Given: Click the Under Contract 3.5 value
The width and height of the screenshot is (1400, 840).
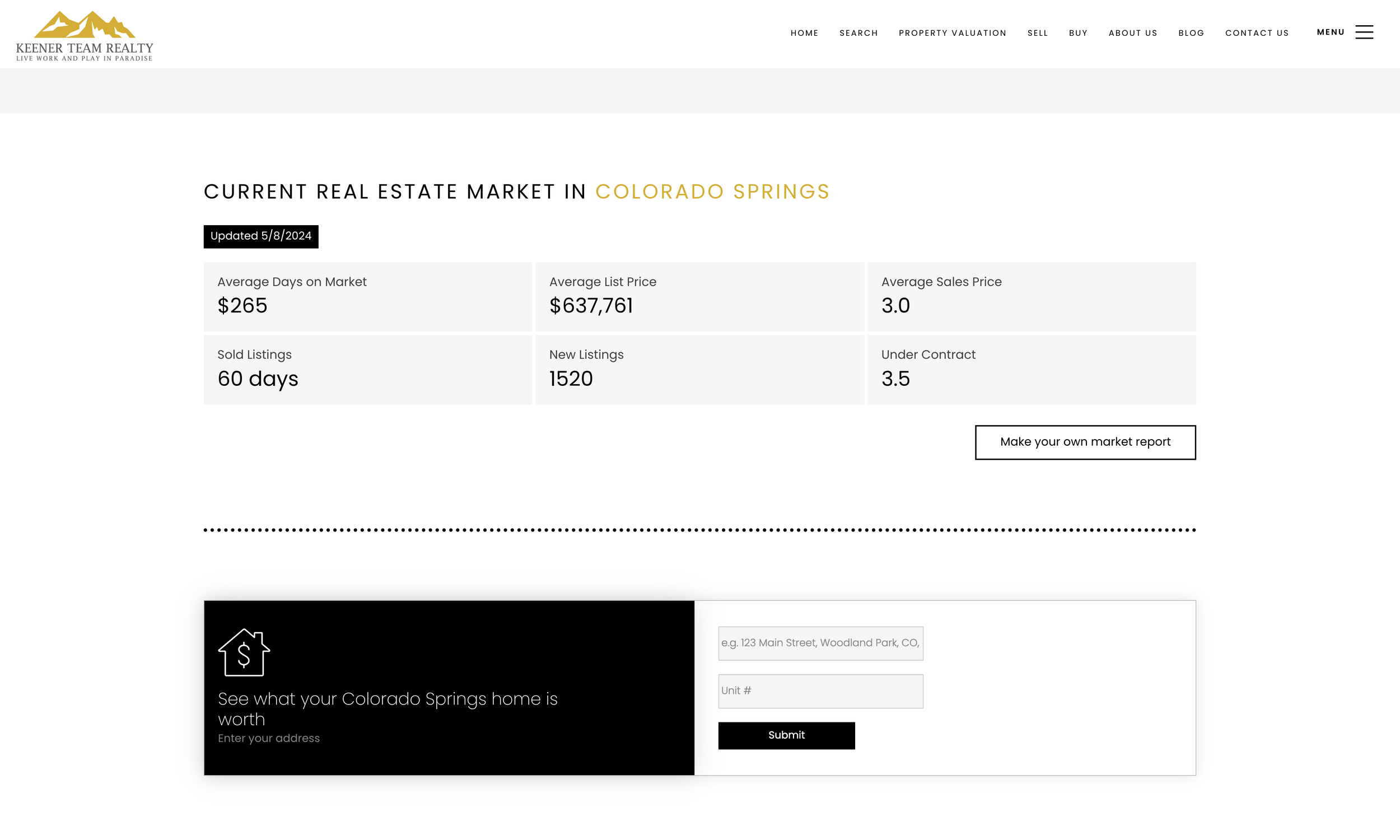Looking at the screenshot, I should pyautogui.click(x=895, y=379).
